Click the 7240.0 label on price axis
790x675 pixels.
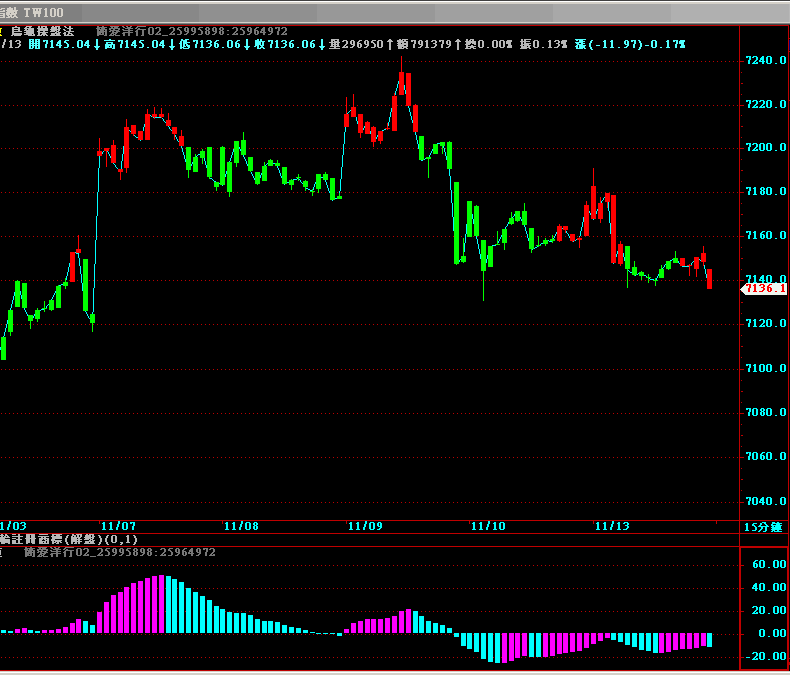coord(766,61)
